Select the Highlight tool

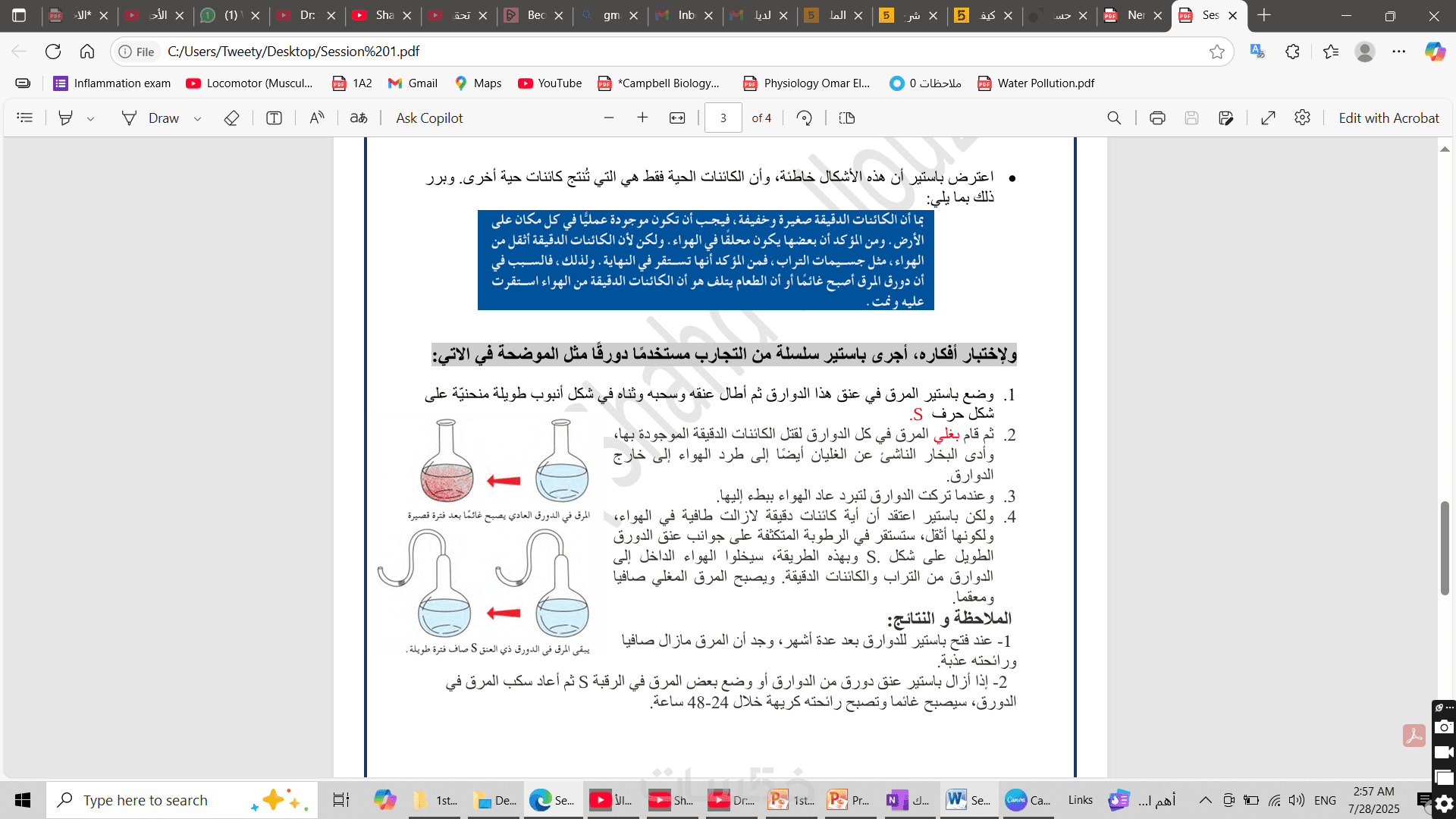point(66,118)
